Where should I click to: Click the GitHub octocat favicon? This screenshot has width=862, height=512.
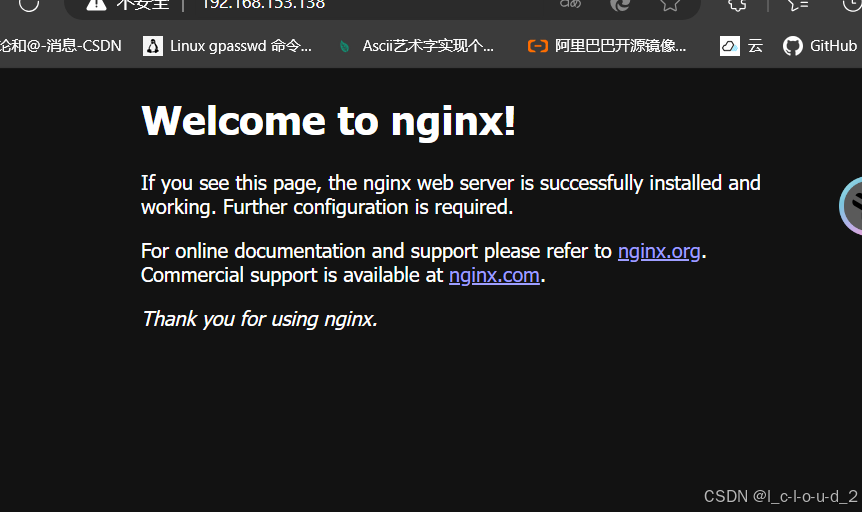pos(793,46)
